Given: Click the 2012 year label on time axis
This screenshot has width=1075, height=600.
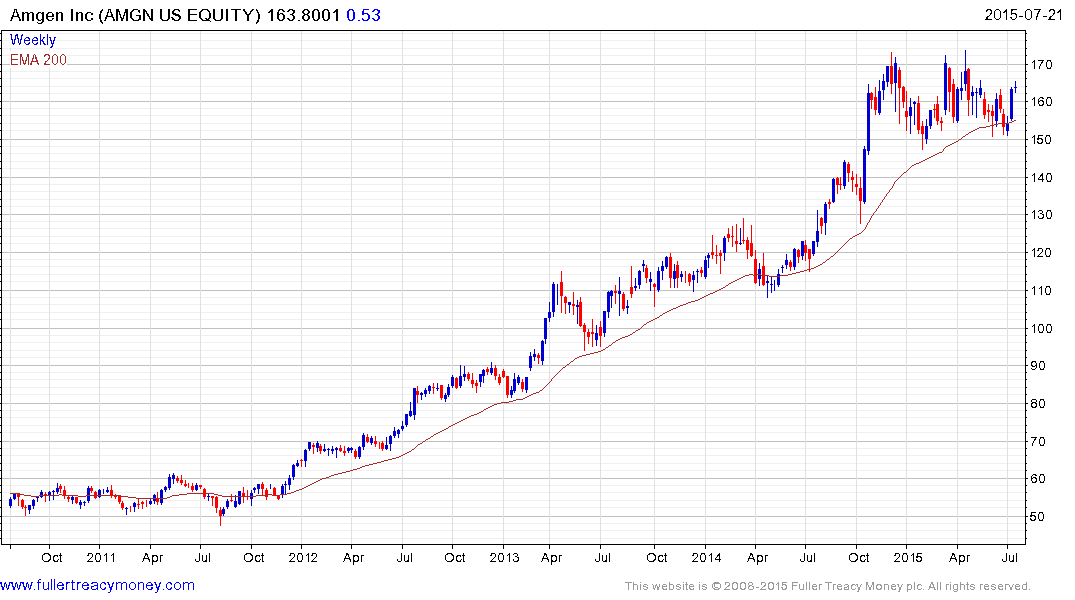Looking at the screenshot, I should point(303,557).
